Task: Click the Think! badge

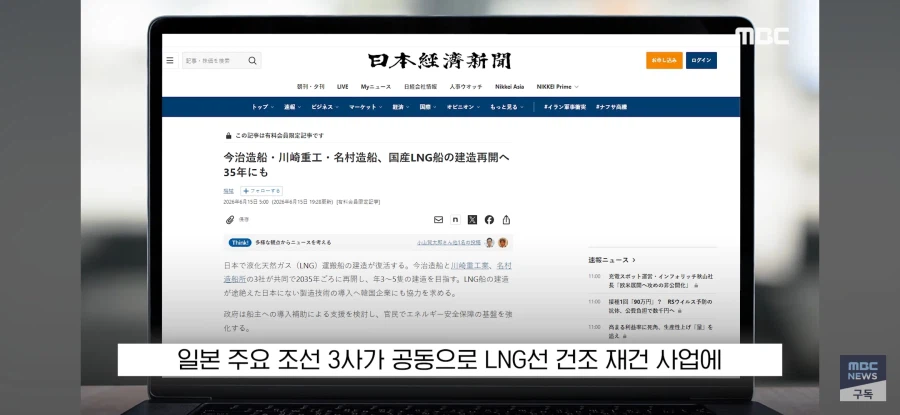Action: pos(240,242)
